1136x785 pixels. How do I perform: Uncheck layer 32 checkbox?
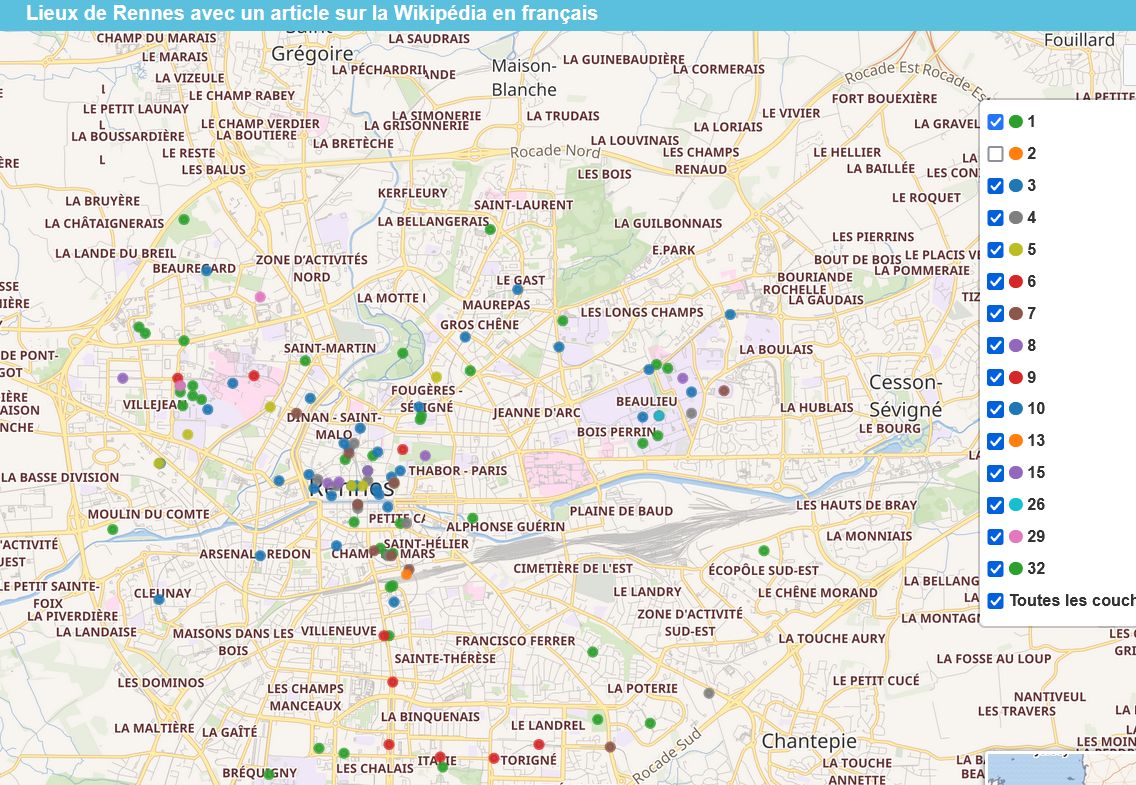(995, 568)
